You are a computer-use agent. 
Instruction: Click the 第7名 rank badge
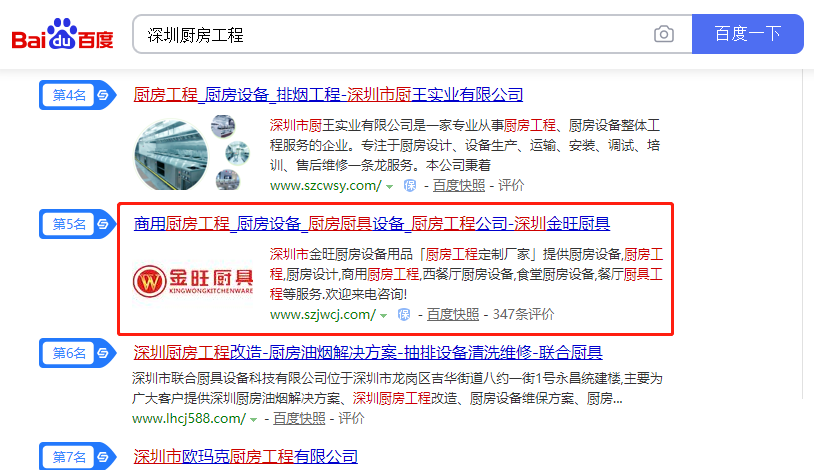(x=77, y=457)
